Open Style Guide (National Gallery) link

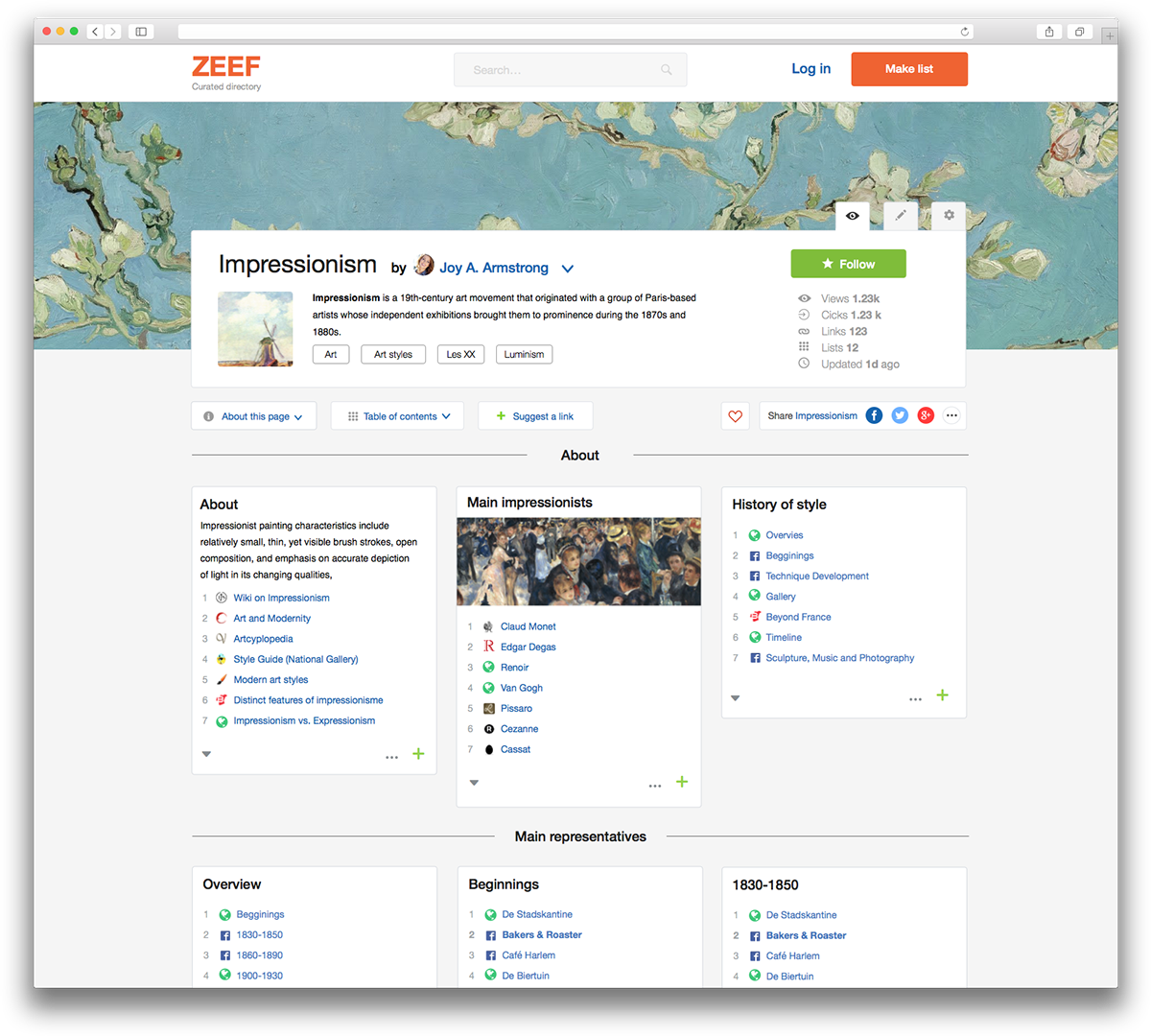pos(295,659)
